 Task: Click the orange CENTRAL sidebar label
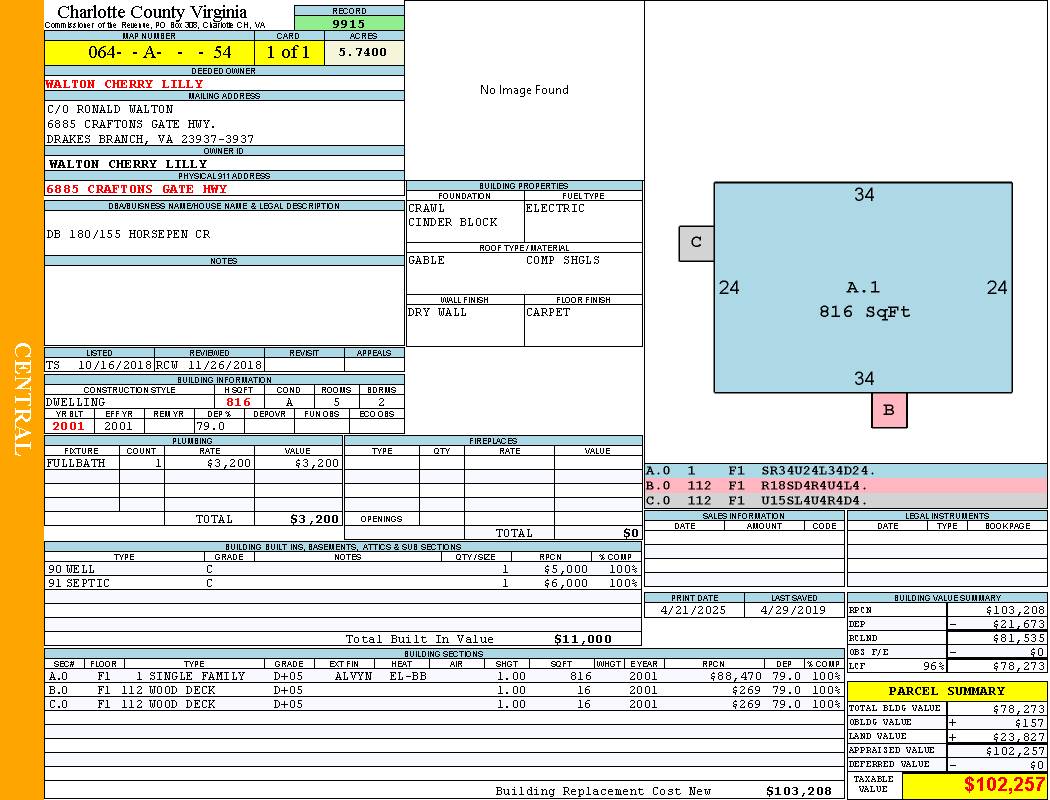click(x=22, y=400)
